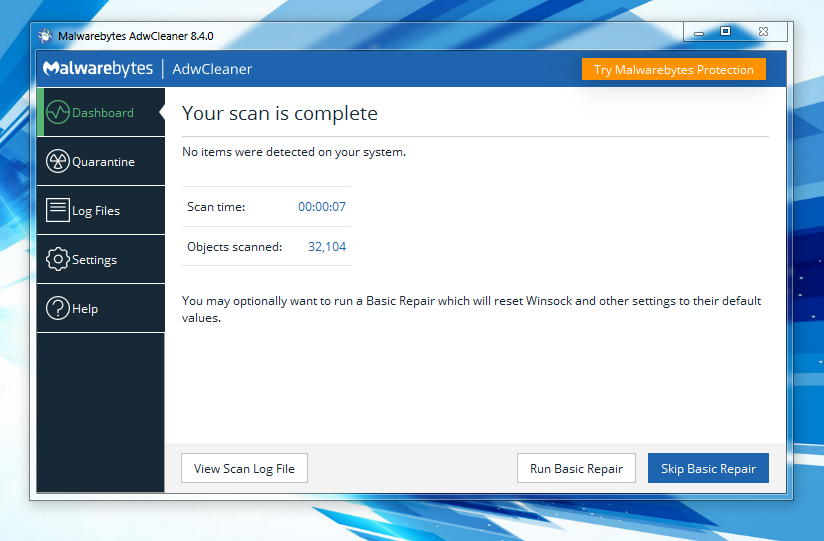Click the Log Files document icon
Viewport: 824px width, 541px height.
(x=58, y=210)
